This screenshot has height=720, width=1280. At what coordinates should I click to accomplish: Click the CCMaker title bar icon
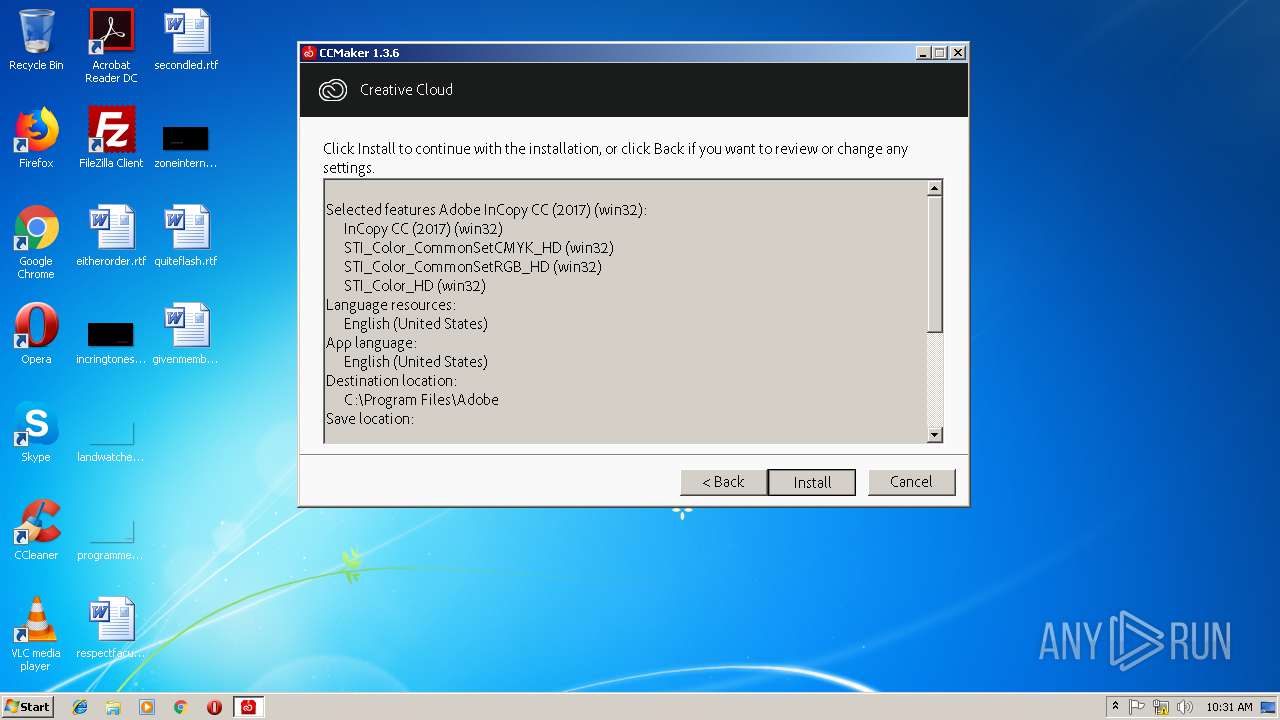[x=309, y=53]
